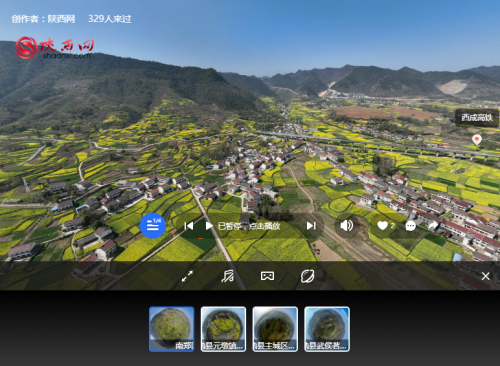
Task: Share the panorama with the arrow icon
Action: [433, 226]
